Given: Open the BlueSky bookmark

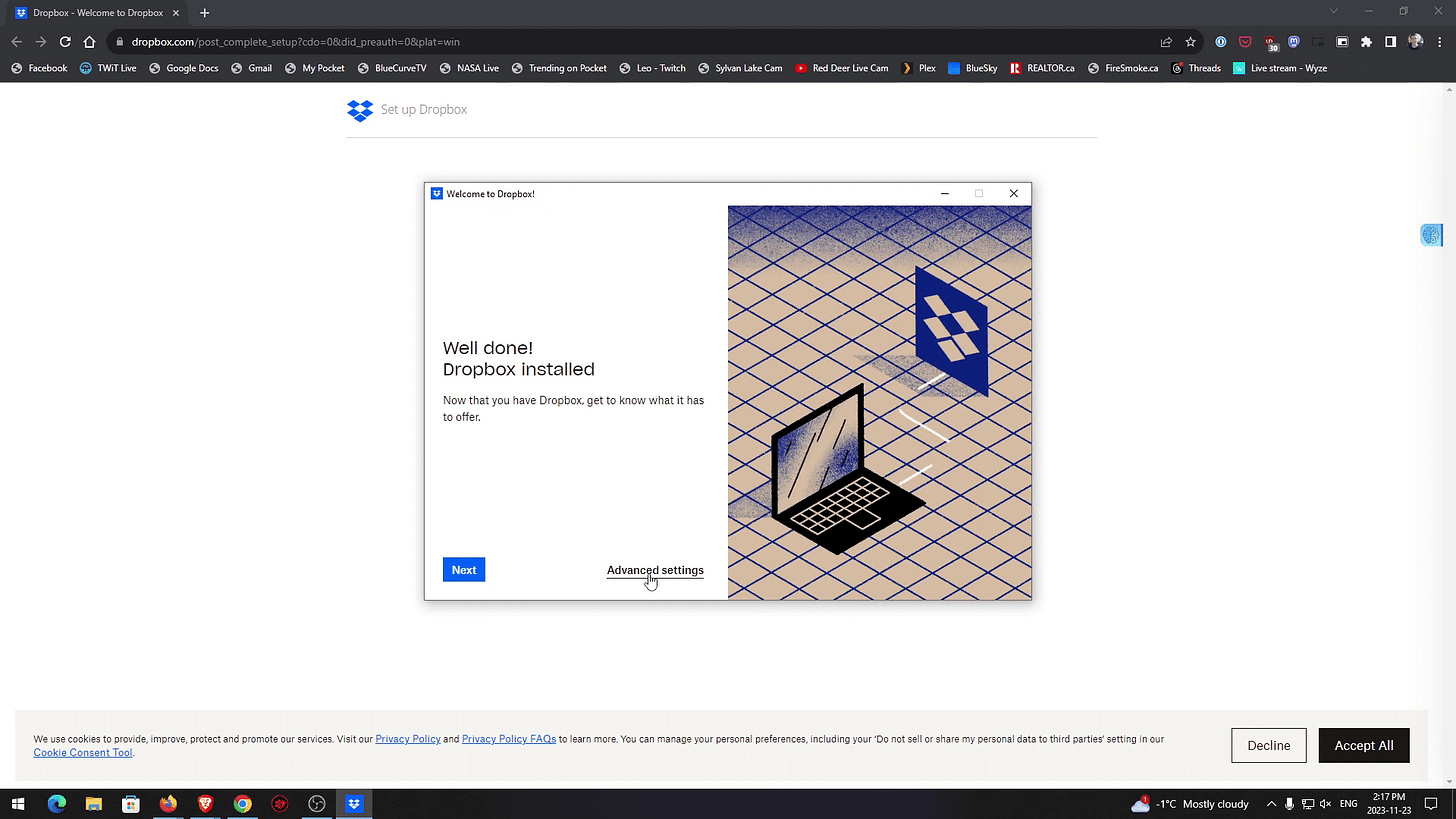Looking at the screenshot, I should tap(972, 68).
